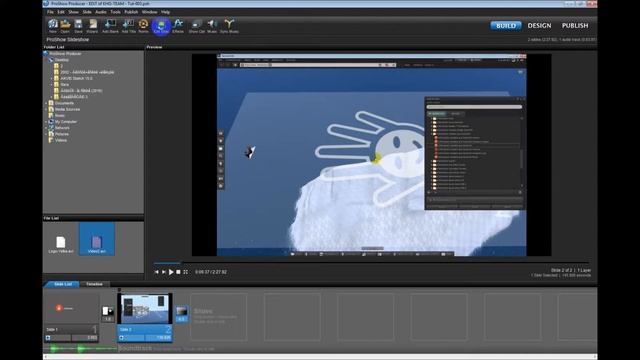Click the transition icon after Slide 2
The height and width of the screenshot is (360, 640).
[182, 313]
